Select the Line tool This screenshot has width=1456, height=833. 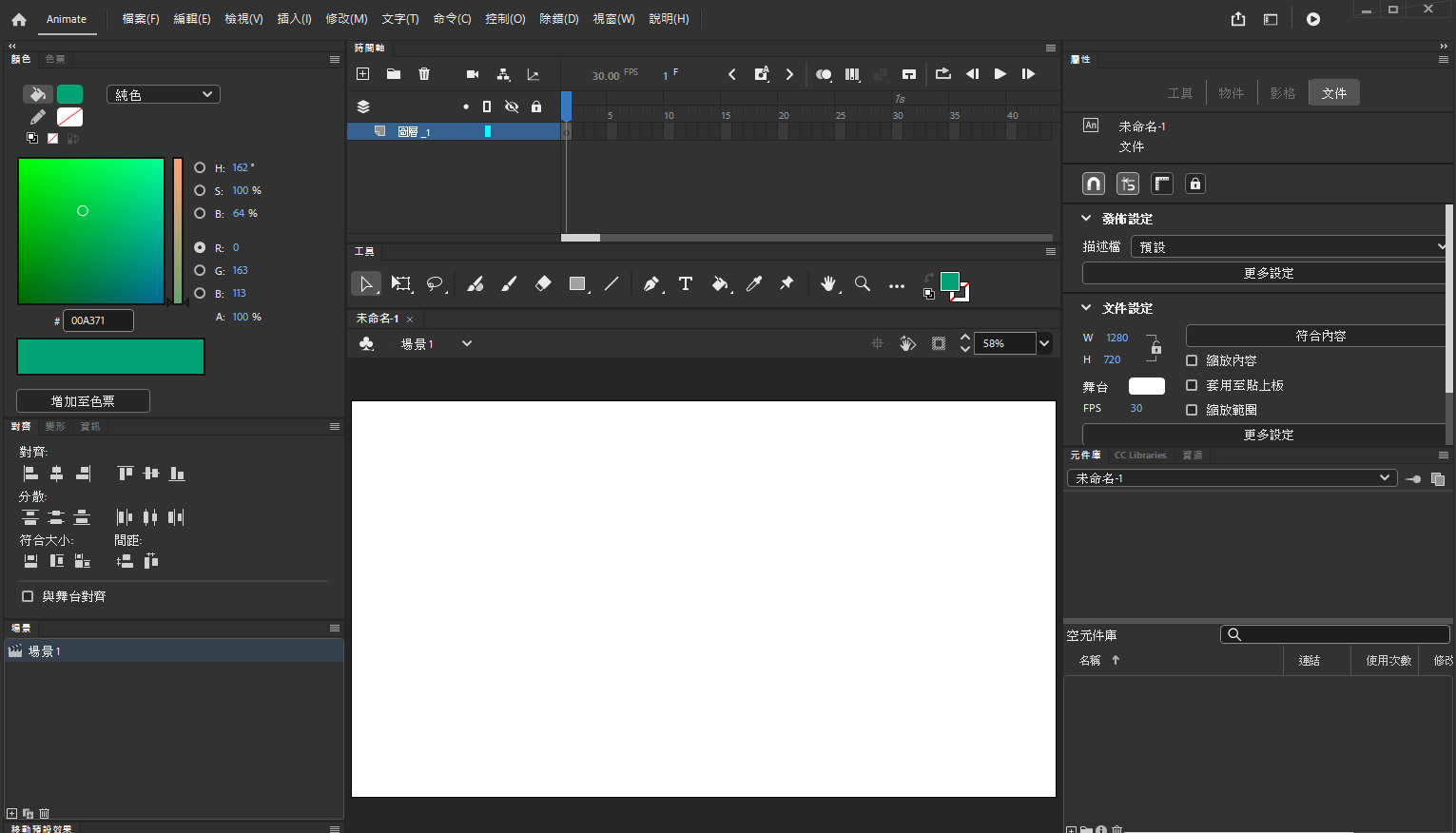pos(612,283)
